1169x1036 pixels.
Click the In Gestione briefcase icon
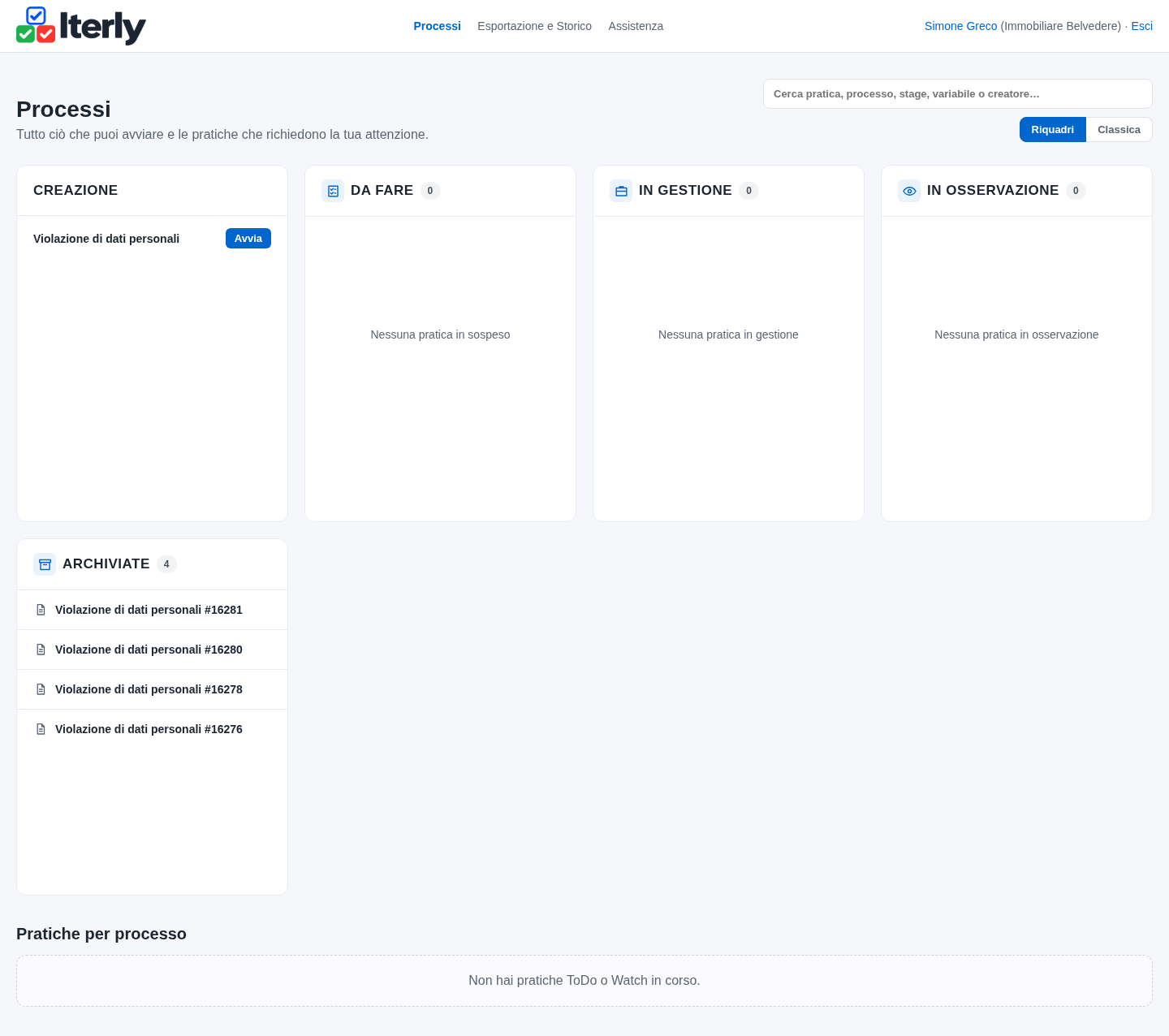pos(621,191)
